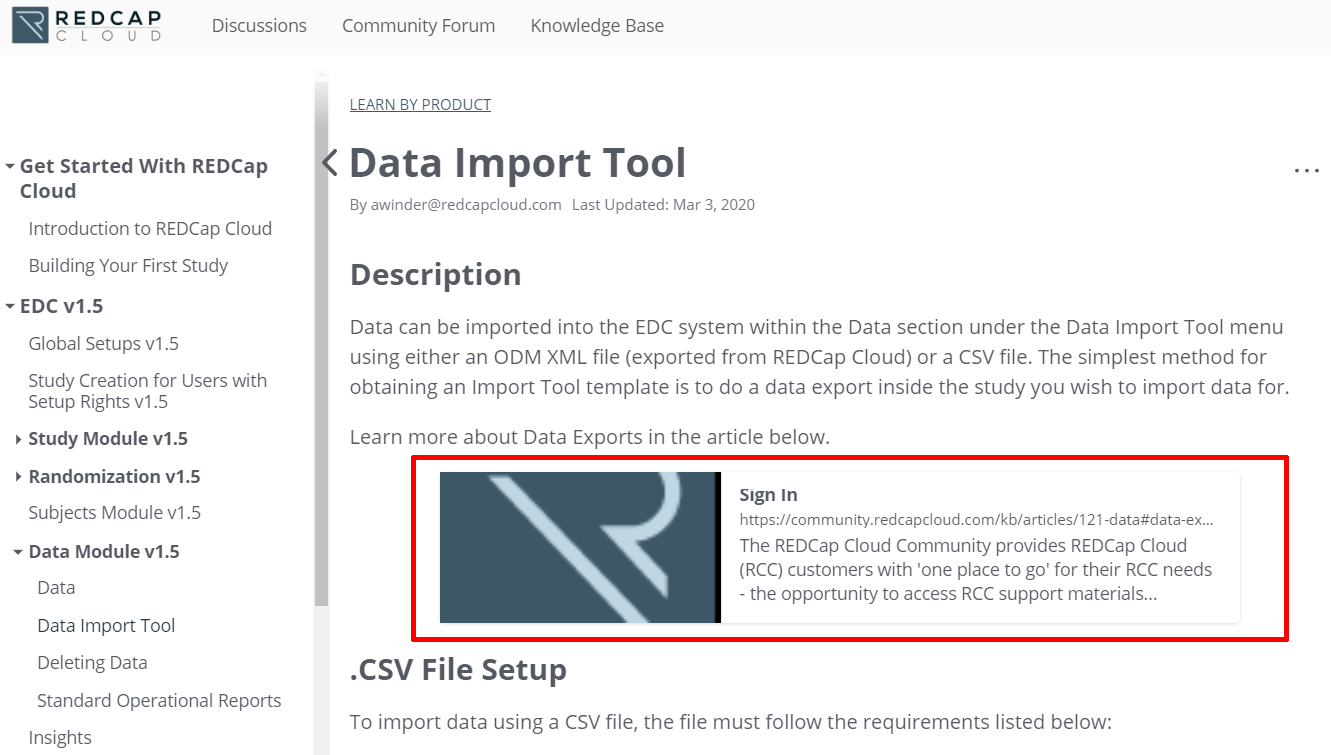
Task: Open the Global Setups v1.5 article
Action: [x=103, y=344]
